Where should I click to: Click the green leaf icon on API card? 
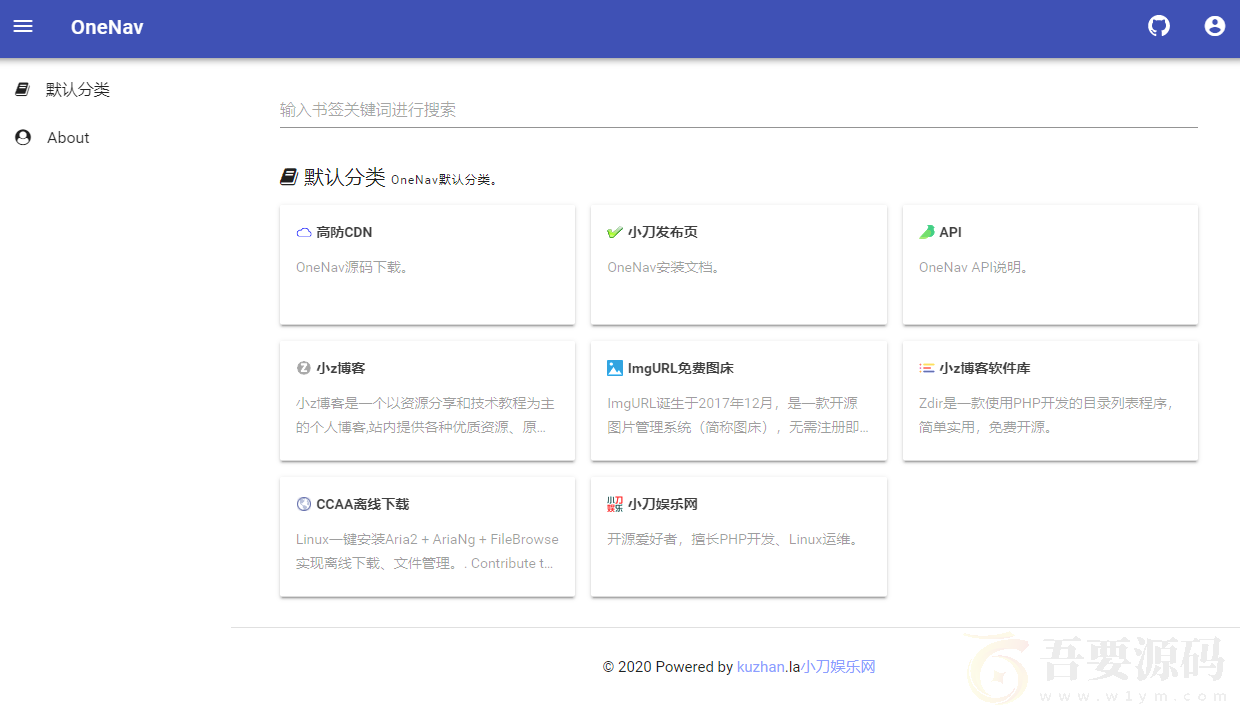927,232
